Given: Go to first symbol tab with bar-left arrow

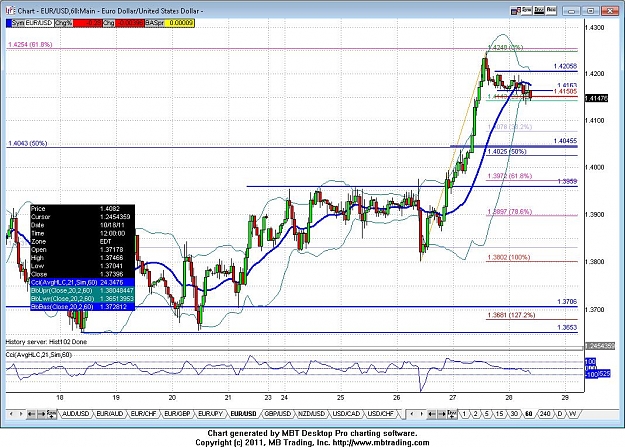Looking at the screenshot, I should pyautogui.click(x=31, y=414).
